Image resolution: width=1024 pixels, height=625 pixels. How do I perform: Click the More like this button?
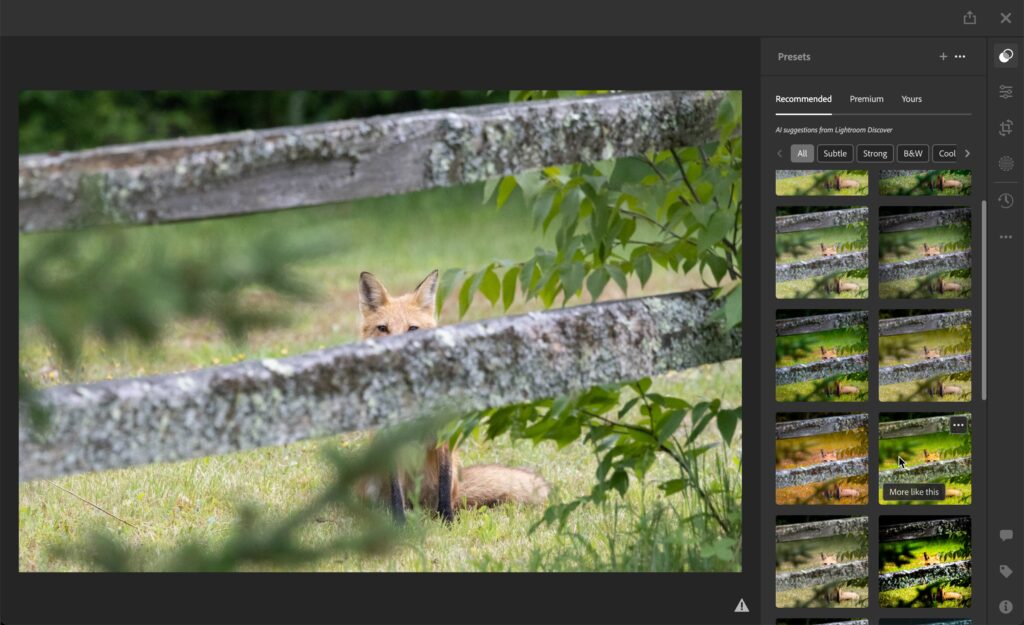(x=914, y=492)
